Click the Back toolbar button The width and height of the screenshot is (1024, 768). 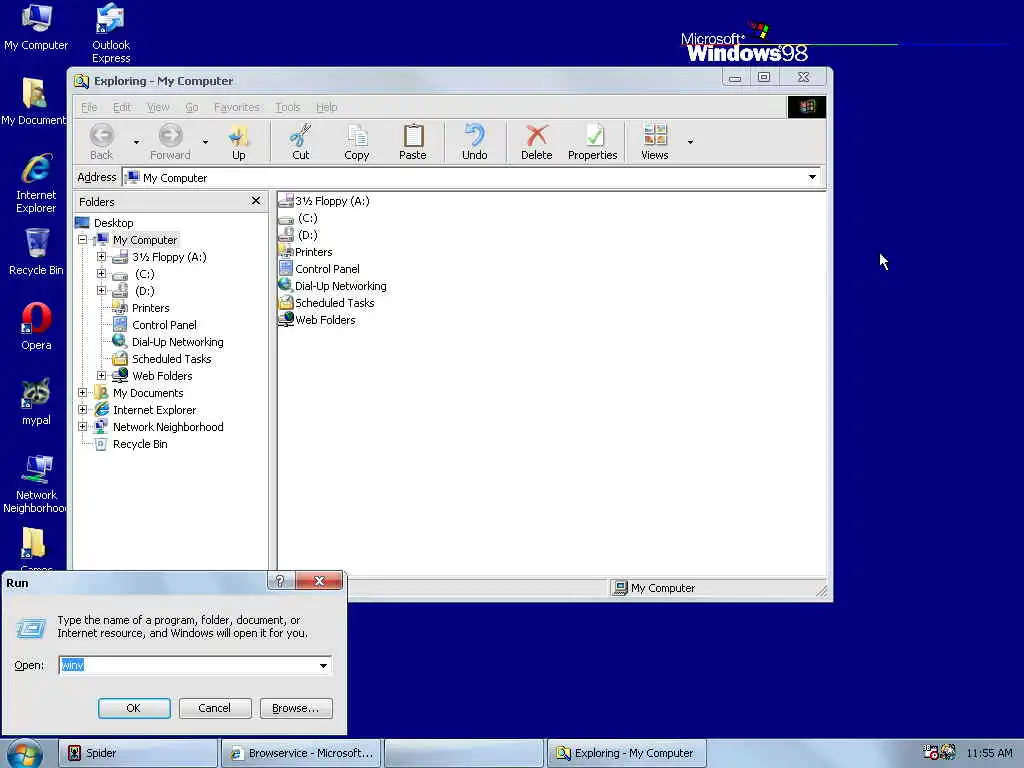click(x=101, y=142)
